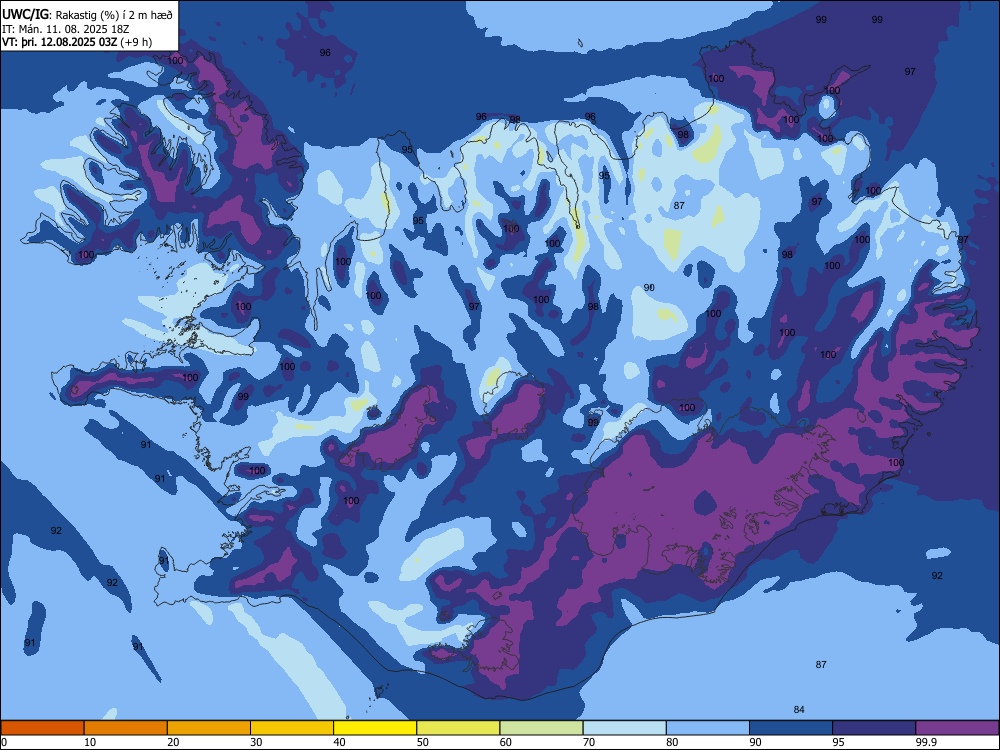Image resolution: width=1000 pixels, height=750 pixels.
Task: Click the 'IT: Mán. 11. 08. 2025 18Z' line
Action: 66,29
